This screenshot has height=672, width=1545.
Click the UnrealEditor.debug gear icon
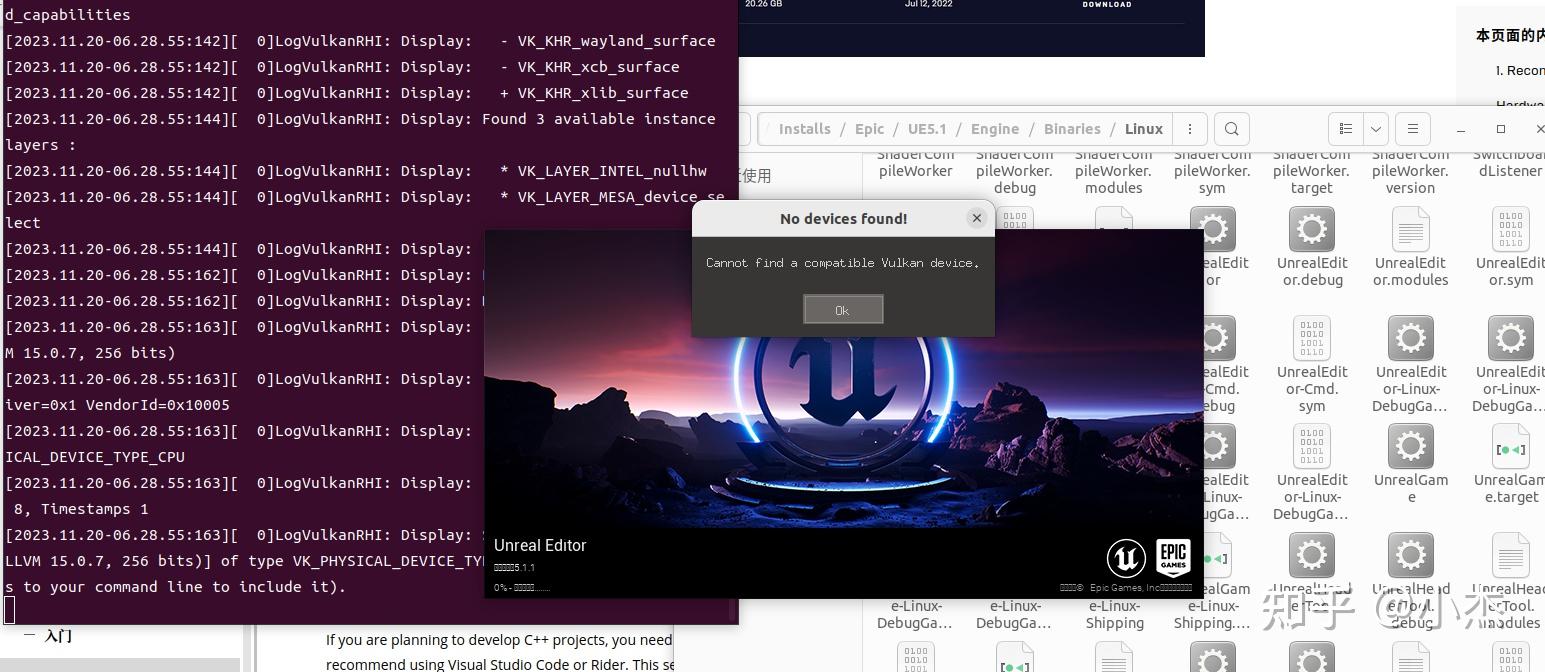click(x=1311, y=228)
